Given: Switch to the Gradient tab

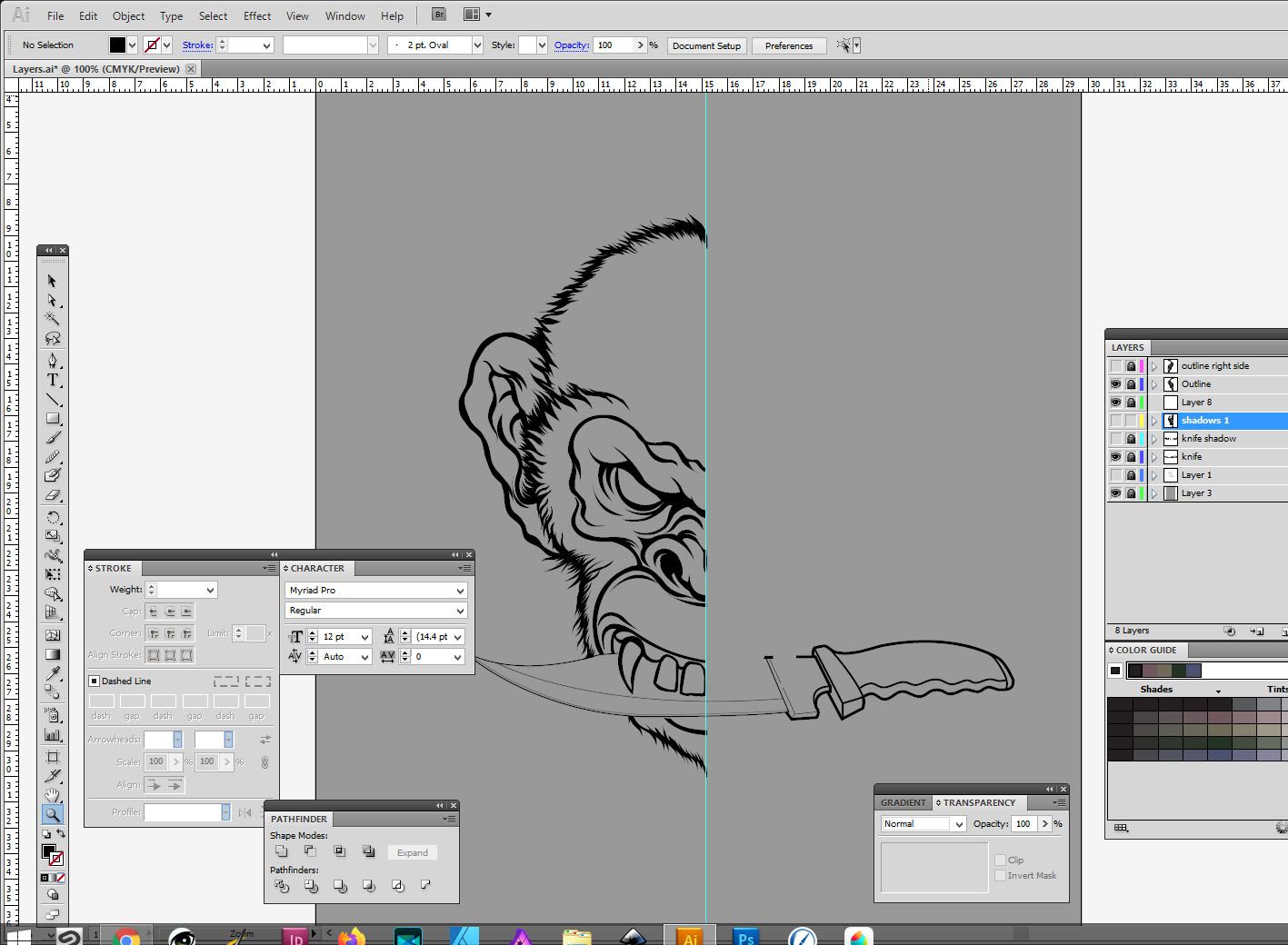Looking at the screenshot, I should pos(903,802).
